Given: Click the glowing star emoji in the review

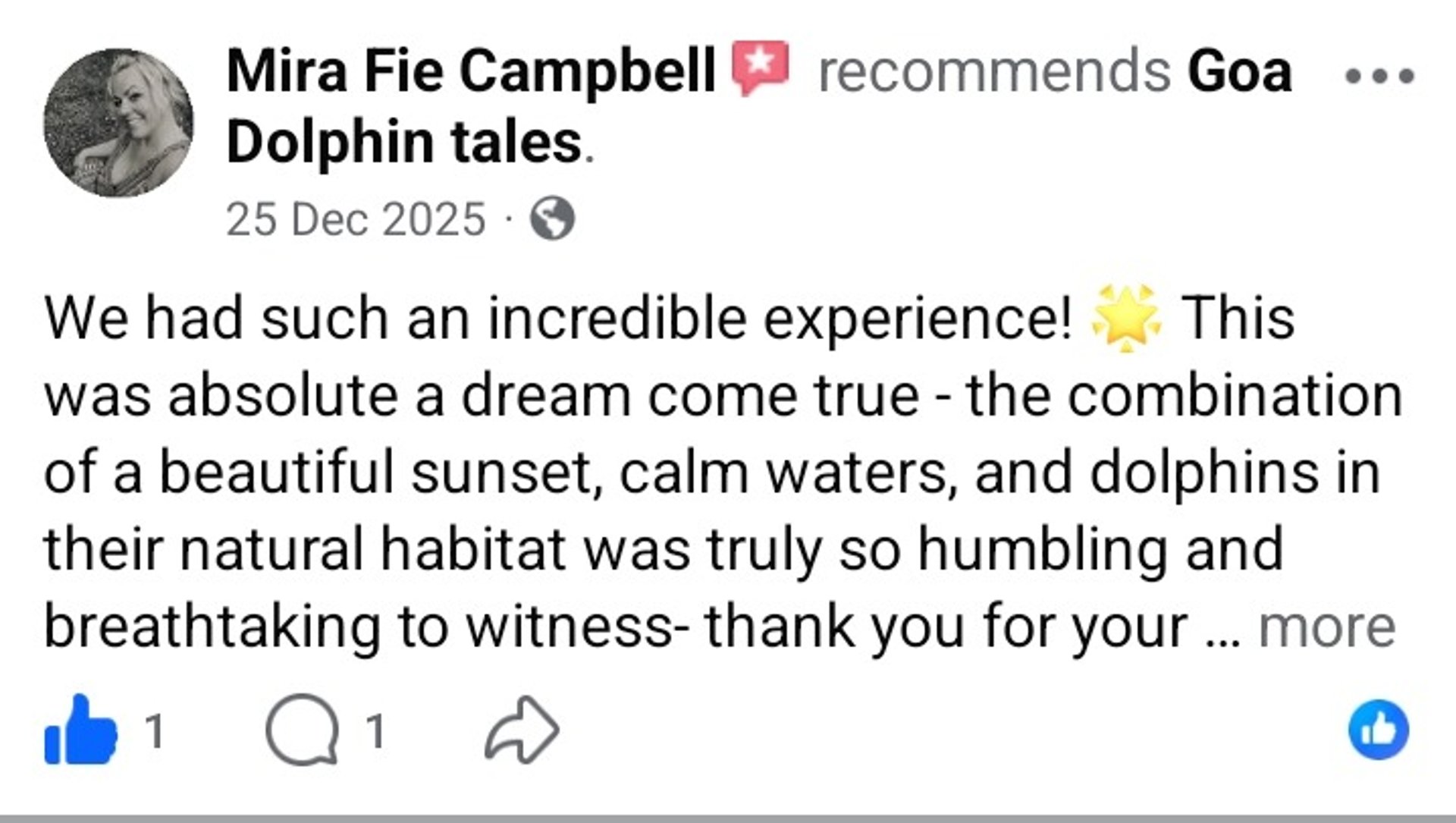Looking at the screenshot, I should [x=1125, y=319].
